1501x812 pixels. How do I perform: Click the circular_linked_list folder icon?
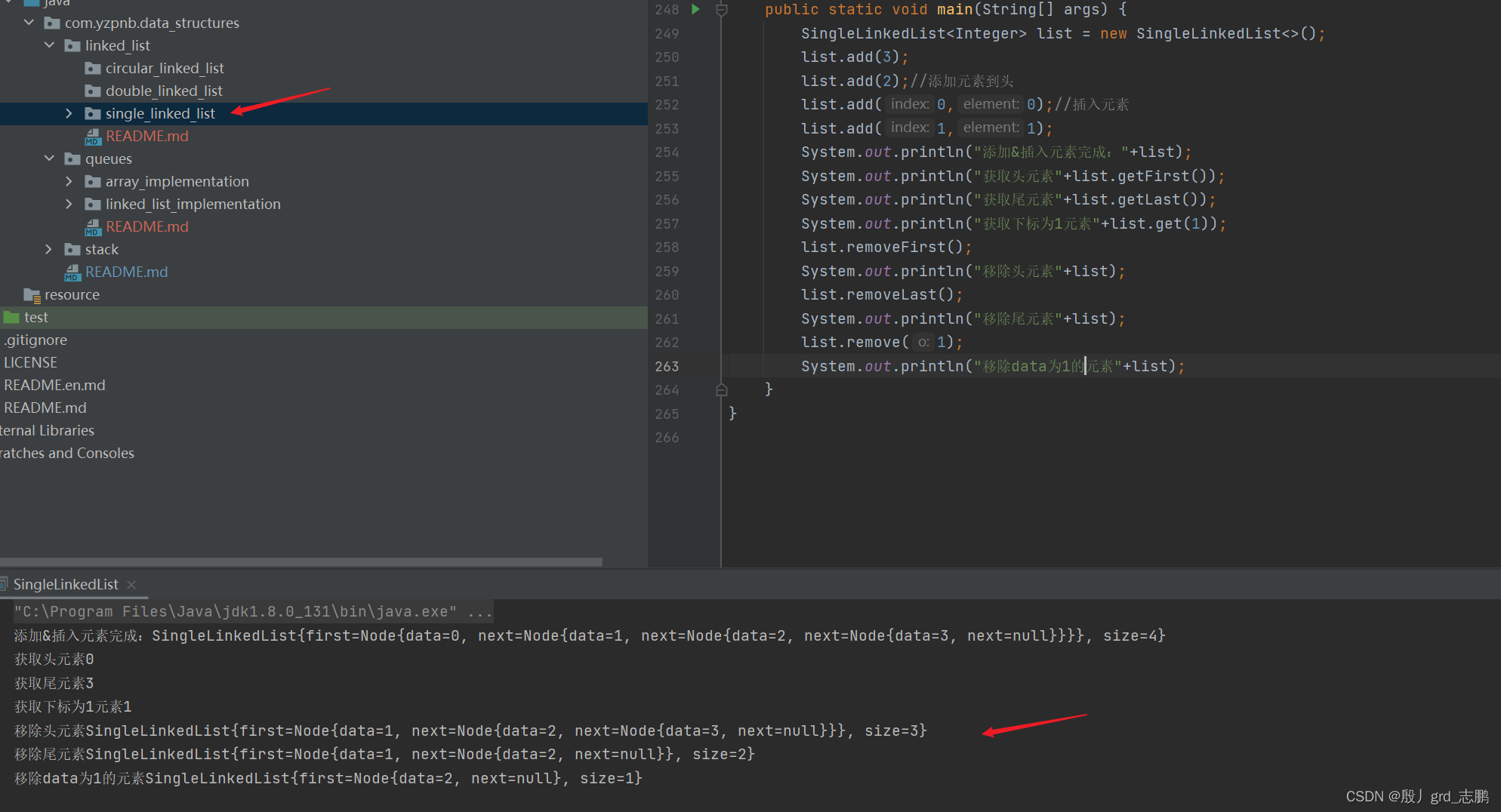point(93,69)
